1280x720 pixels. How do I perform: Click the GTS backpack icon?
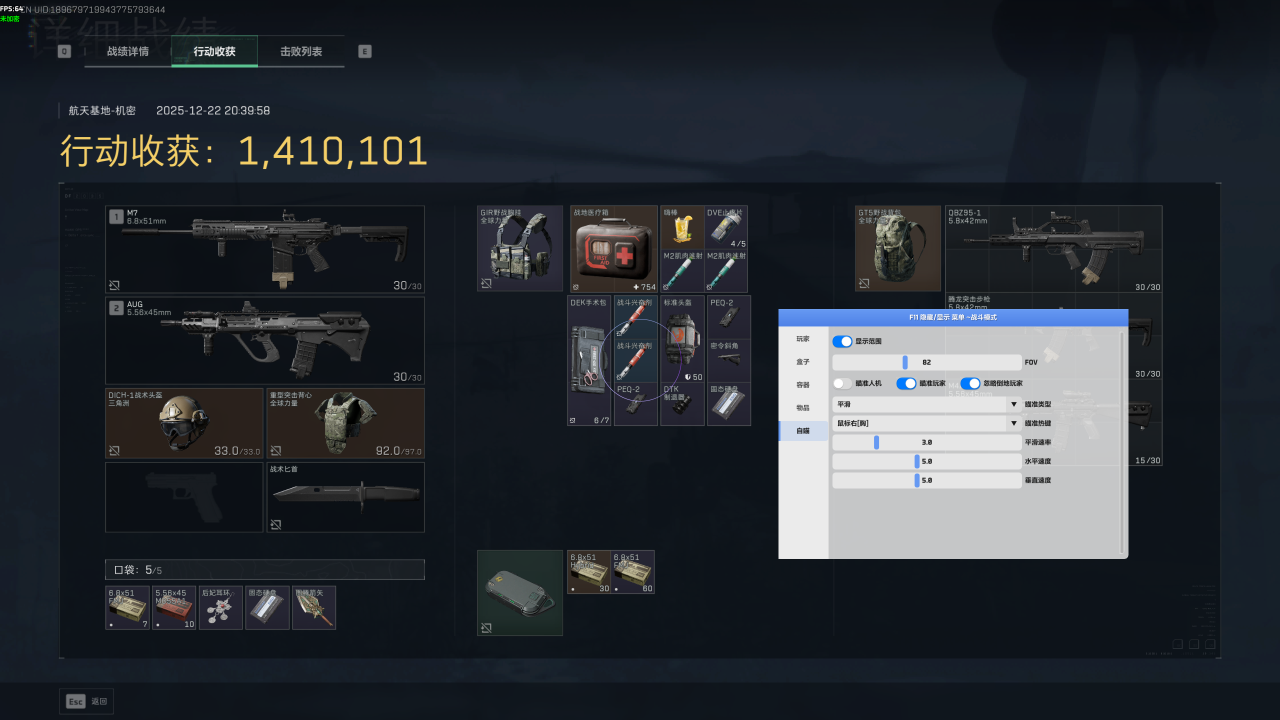[x=897, y=248]
